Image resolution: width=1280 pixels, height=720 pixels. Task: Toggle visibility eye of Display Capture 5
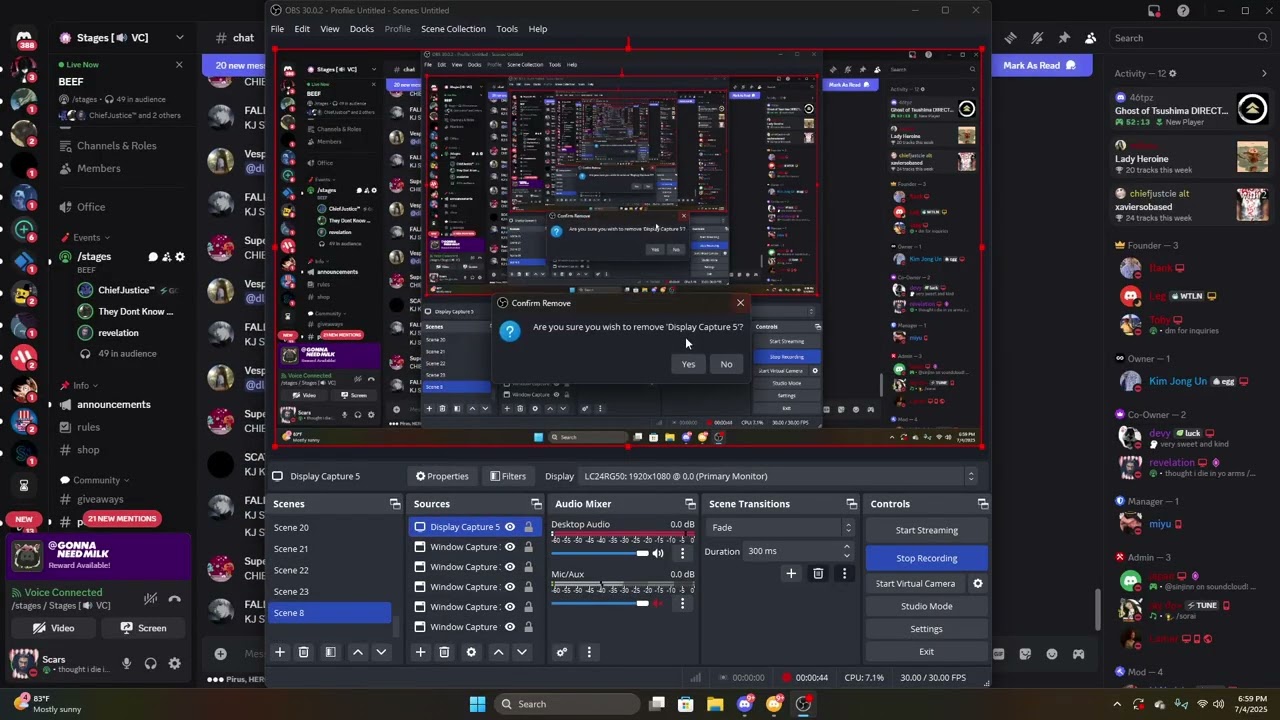pyautogui.click(x=510, y=527)
